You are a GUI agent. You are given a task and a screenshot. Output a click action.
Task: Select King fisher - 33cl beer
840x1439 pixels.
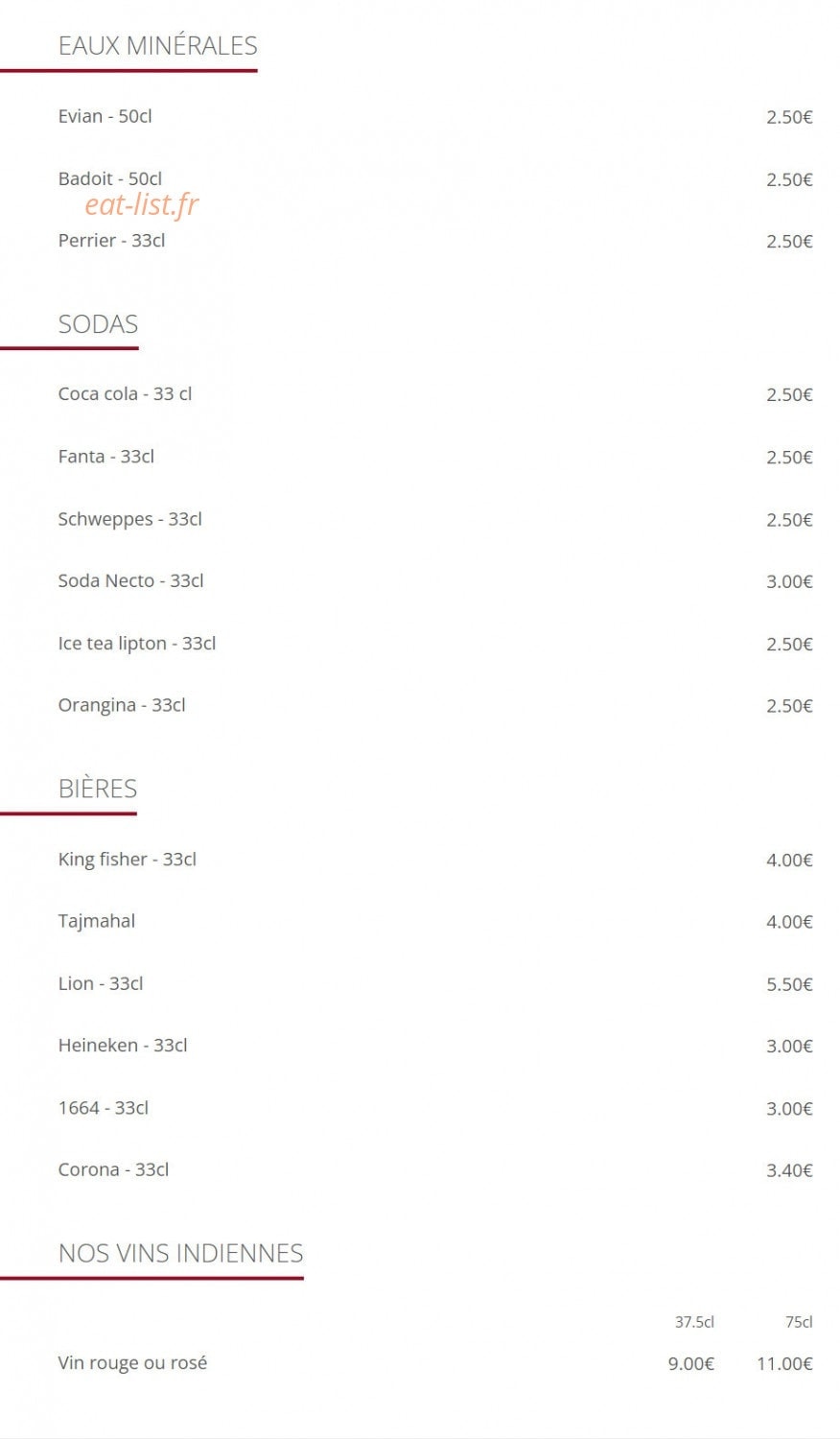coord(128,859)
